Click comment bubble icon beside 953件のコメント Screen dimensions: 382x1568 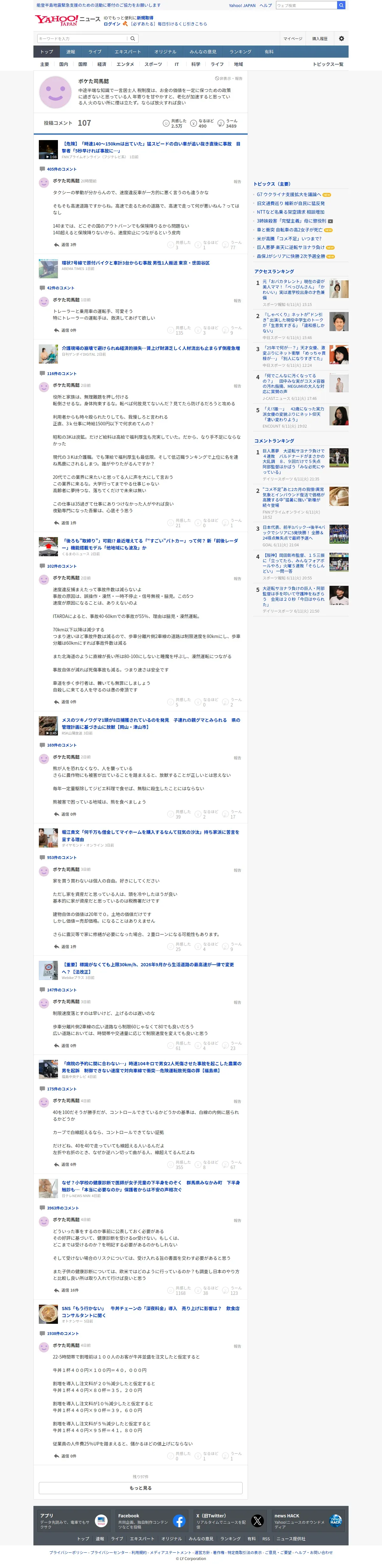point(42,857)
